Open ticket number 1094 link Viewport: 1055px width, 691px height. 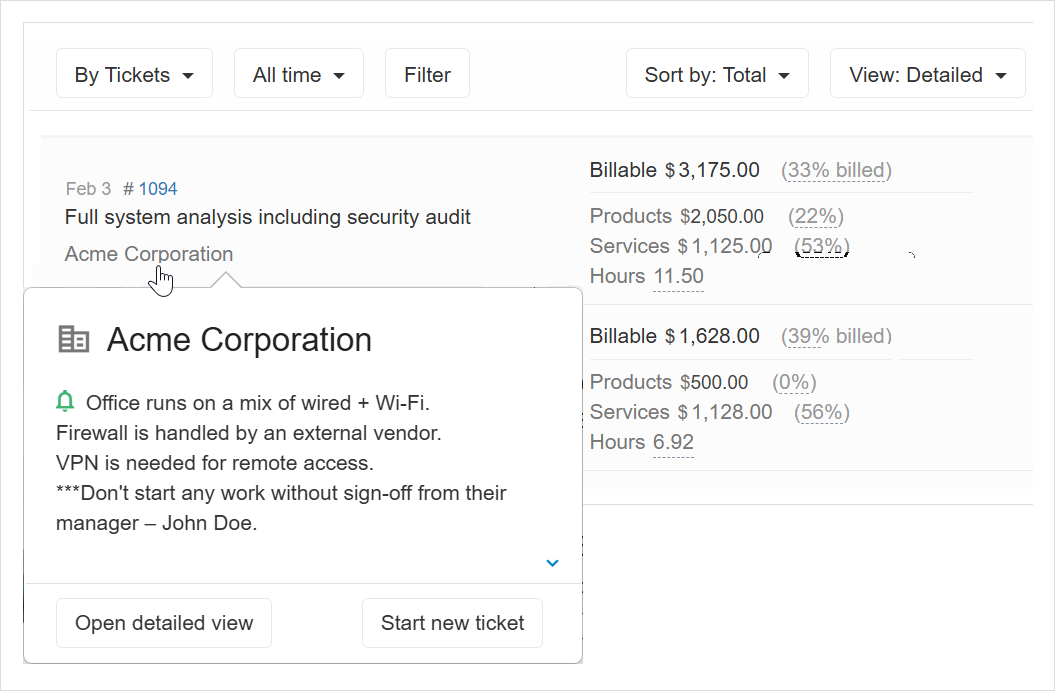[157, 189]
